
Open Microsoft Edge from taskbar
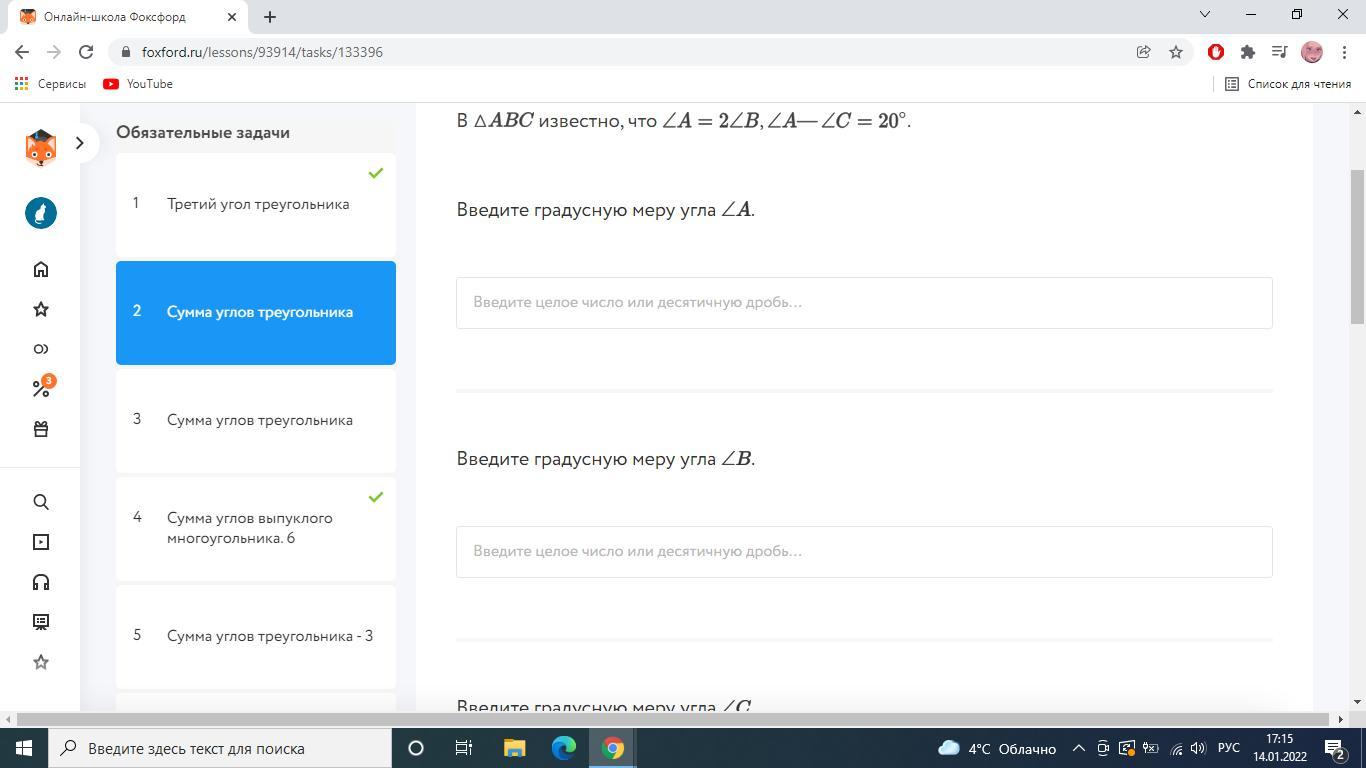(564, 748)
